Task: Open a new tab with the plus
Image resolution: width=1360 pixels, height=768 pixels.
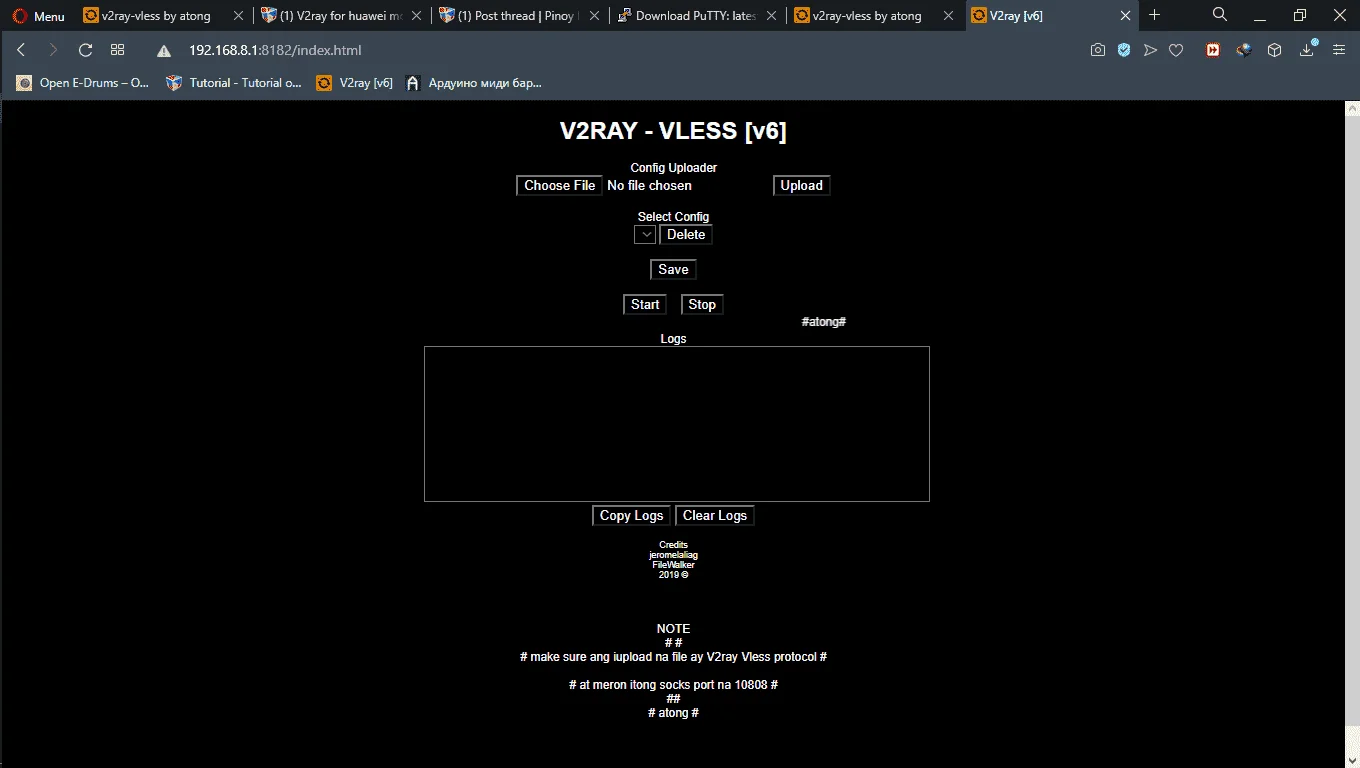Action: point(1155,15)
